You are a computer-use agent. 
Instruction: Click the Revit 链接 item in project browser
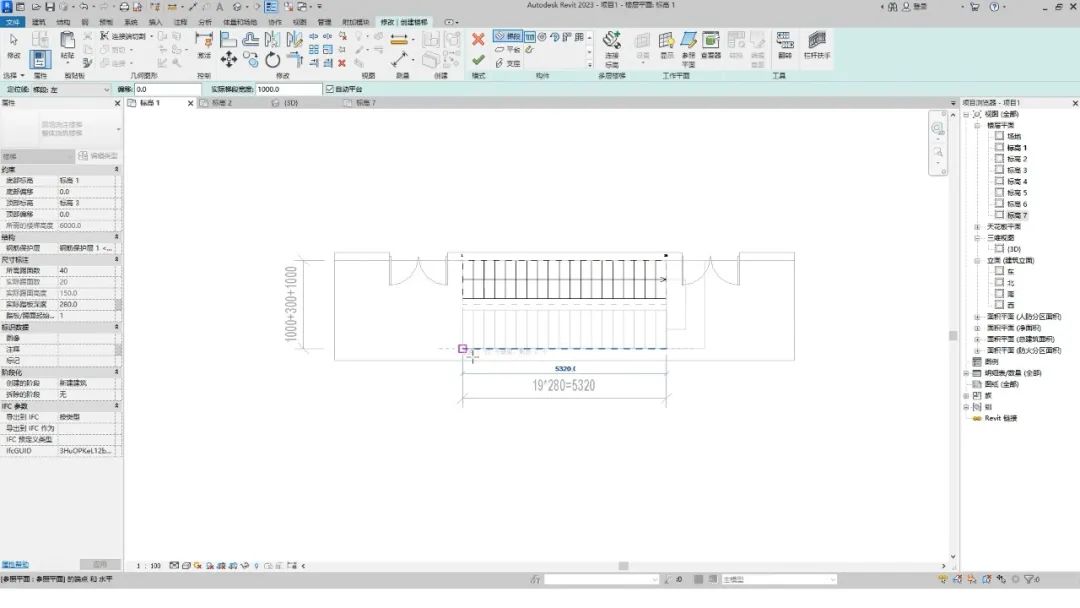(1001, 419)
